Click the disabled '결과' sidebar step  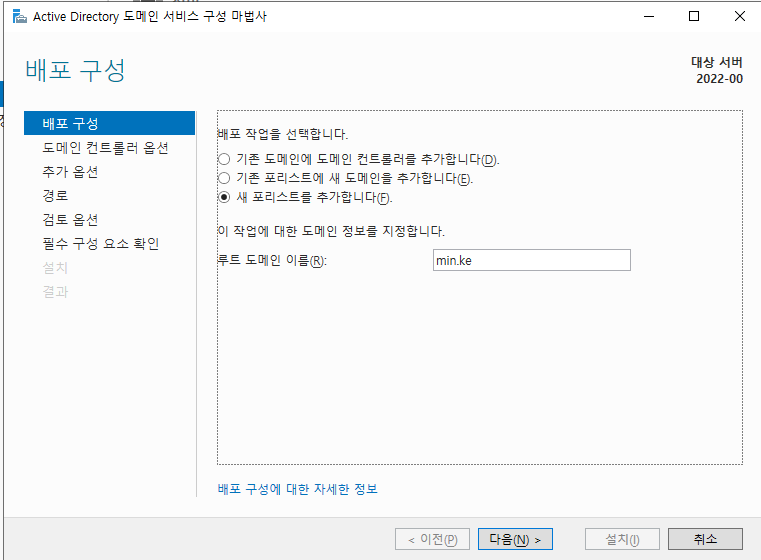pos(55,292)
